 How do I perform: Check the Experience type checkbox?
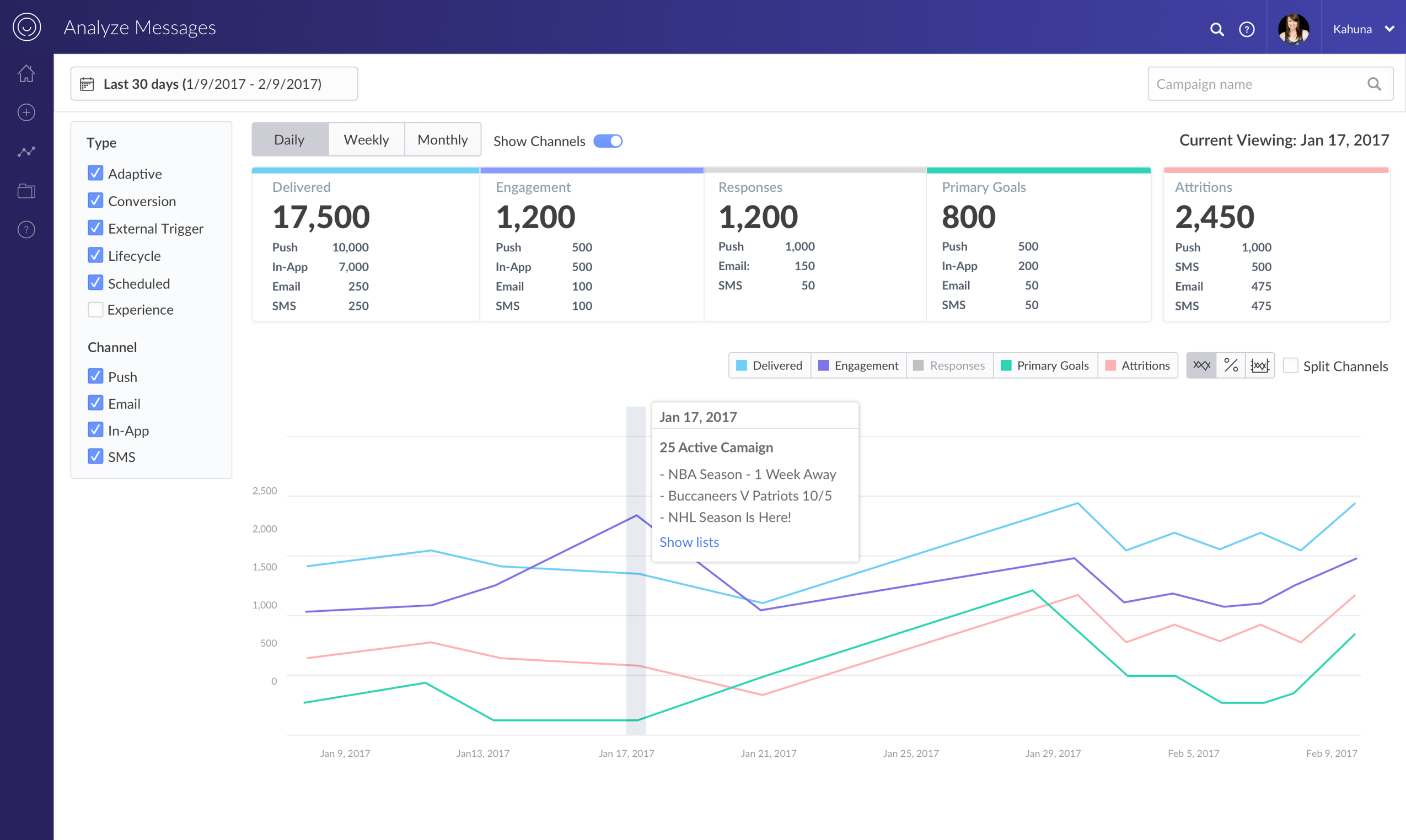click(x=95, y=310)
